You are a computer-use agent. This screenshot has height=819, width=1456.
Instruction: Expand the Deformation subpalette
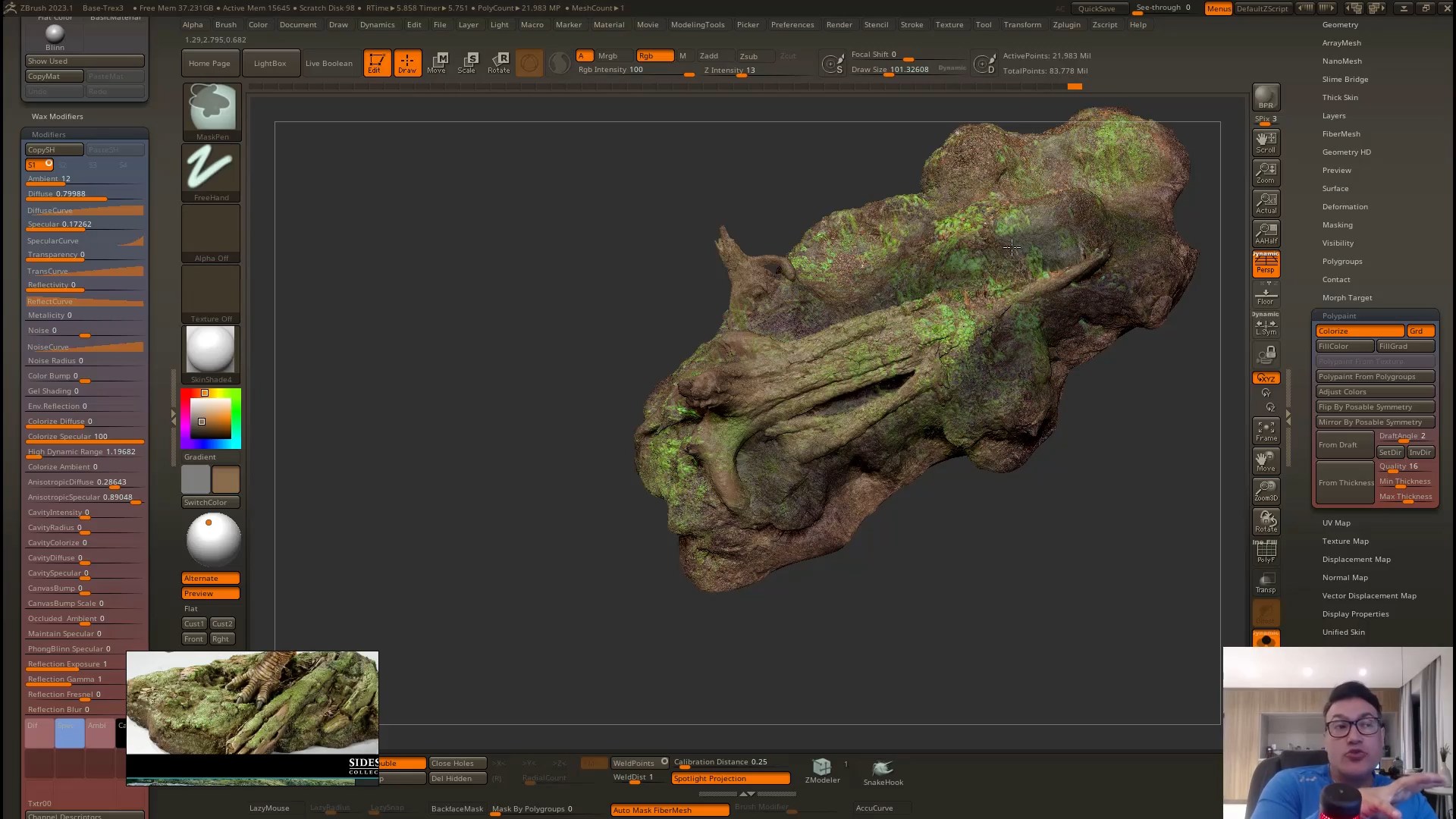1345,207
